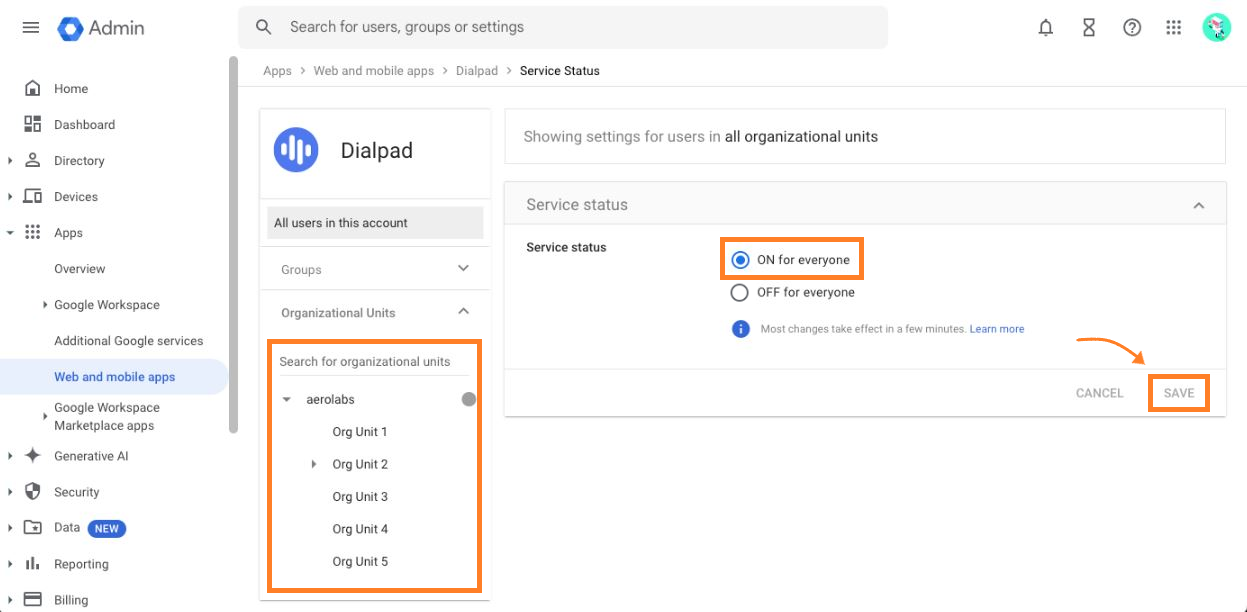The width and height of the screenshot is (1247, 612).
Task: Open the help question mark icon
Action: click(x=1132, y=28)
